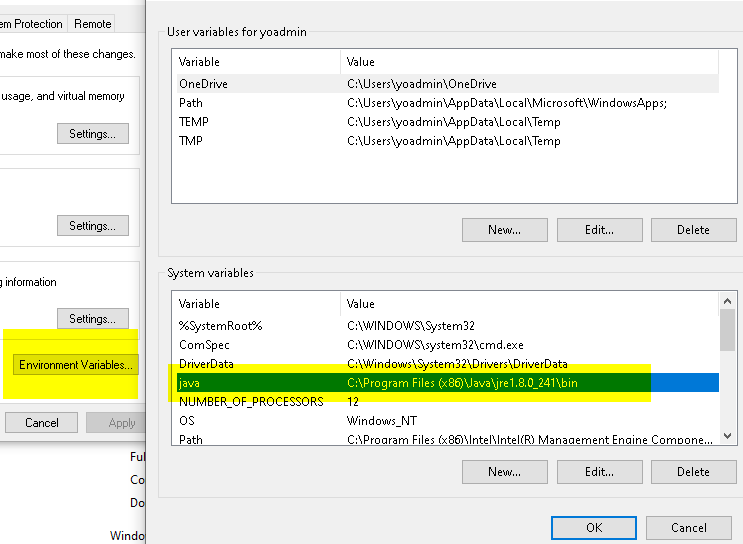Open the Environment Variables dialog button
Image resolution: width=743 pixels, height=544 pixels.
(76, 365)
